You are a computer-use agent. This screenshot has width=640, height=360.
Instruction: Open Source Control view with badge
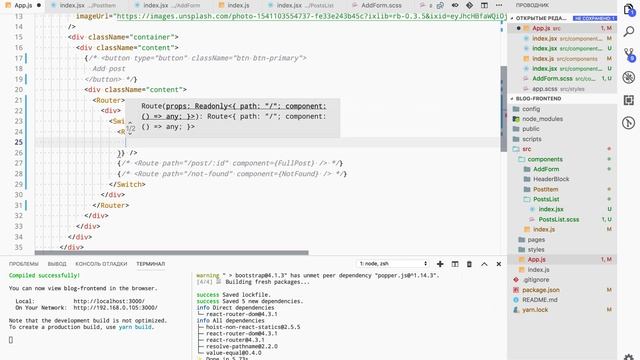click(629, 54)
